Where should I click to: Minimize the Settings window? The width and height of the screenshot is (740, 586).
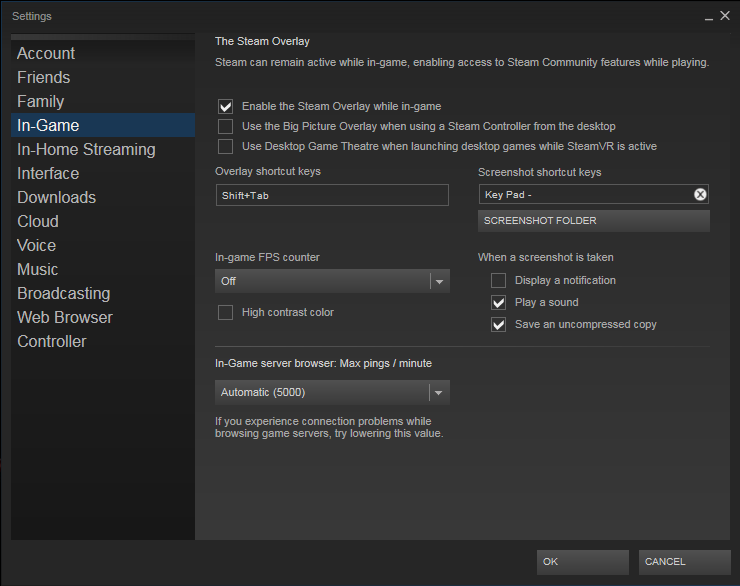709,16
